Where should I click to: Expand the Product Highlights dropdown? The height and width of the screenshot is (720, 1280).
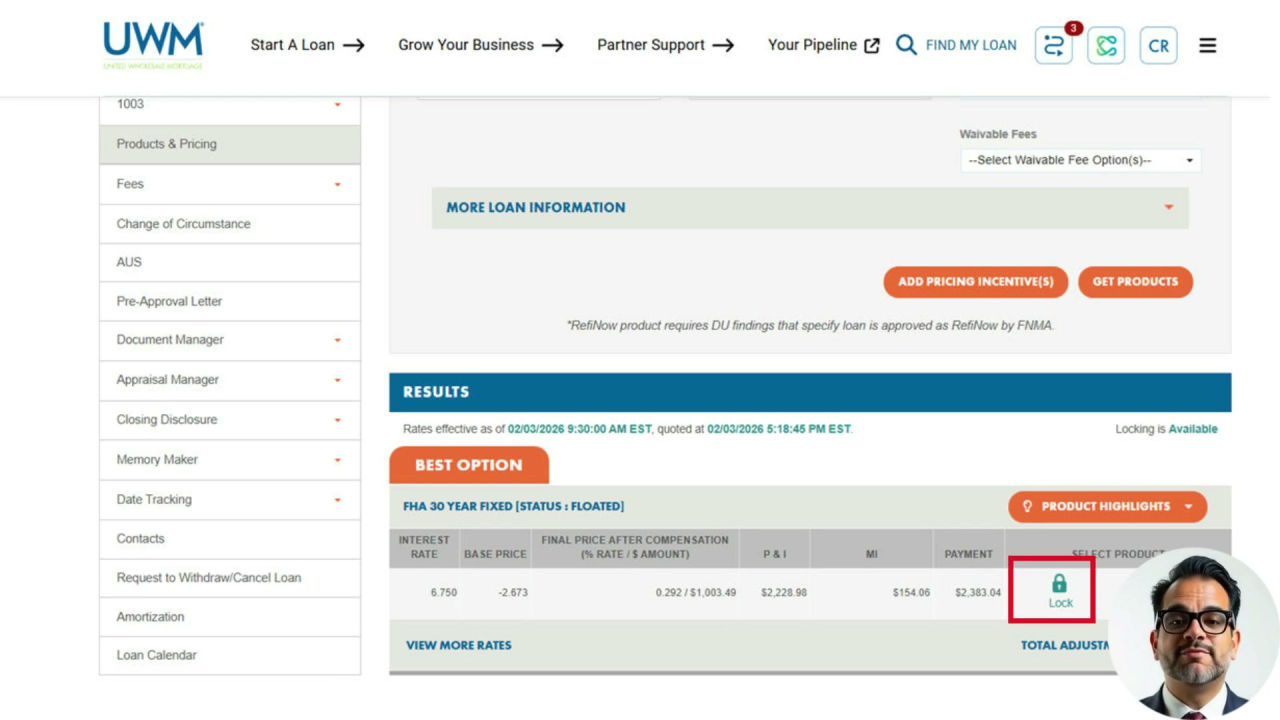tap(1107, 506)
